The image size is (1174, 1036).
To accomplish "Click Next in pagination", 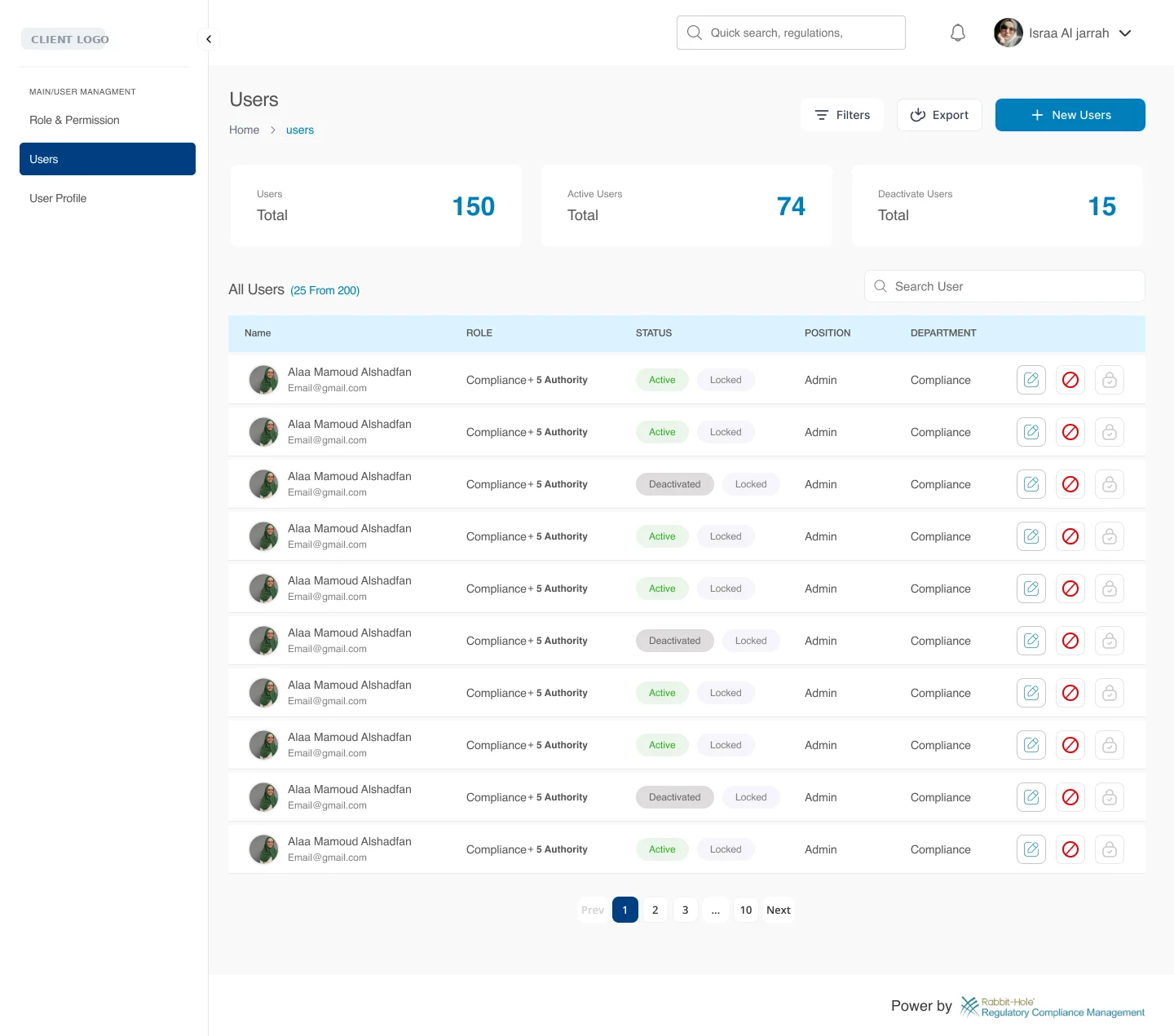I will (x=779, y=910).
